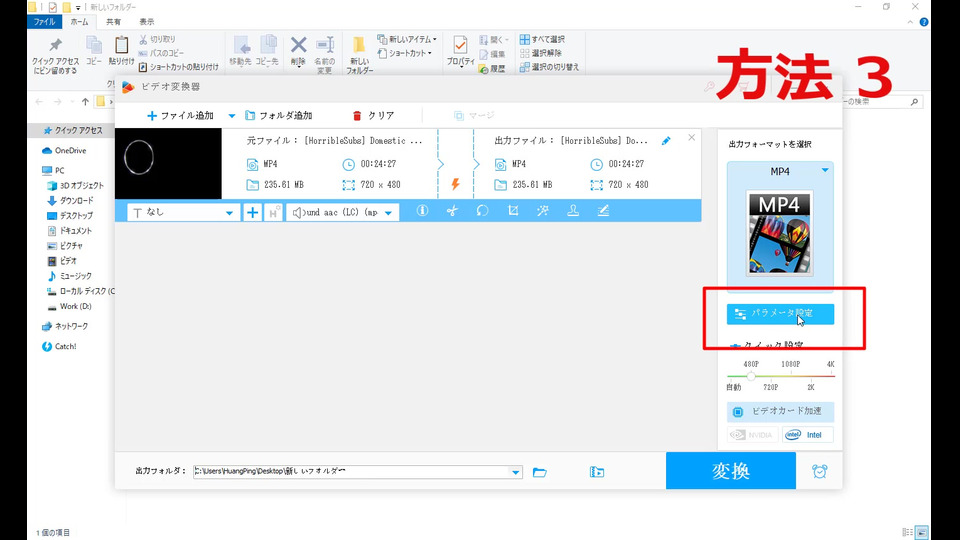Image resolution: width=960 pixels, height=540 pixels.
Task: Open the audio track und aac dropdown
Action: (x=342, y=212)
